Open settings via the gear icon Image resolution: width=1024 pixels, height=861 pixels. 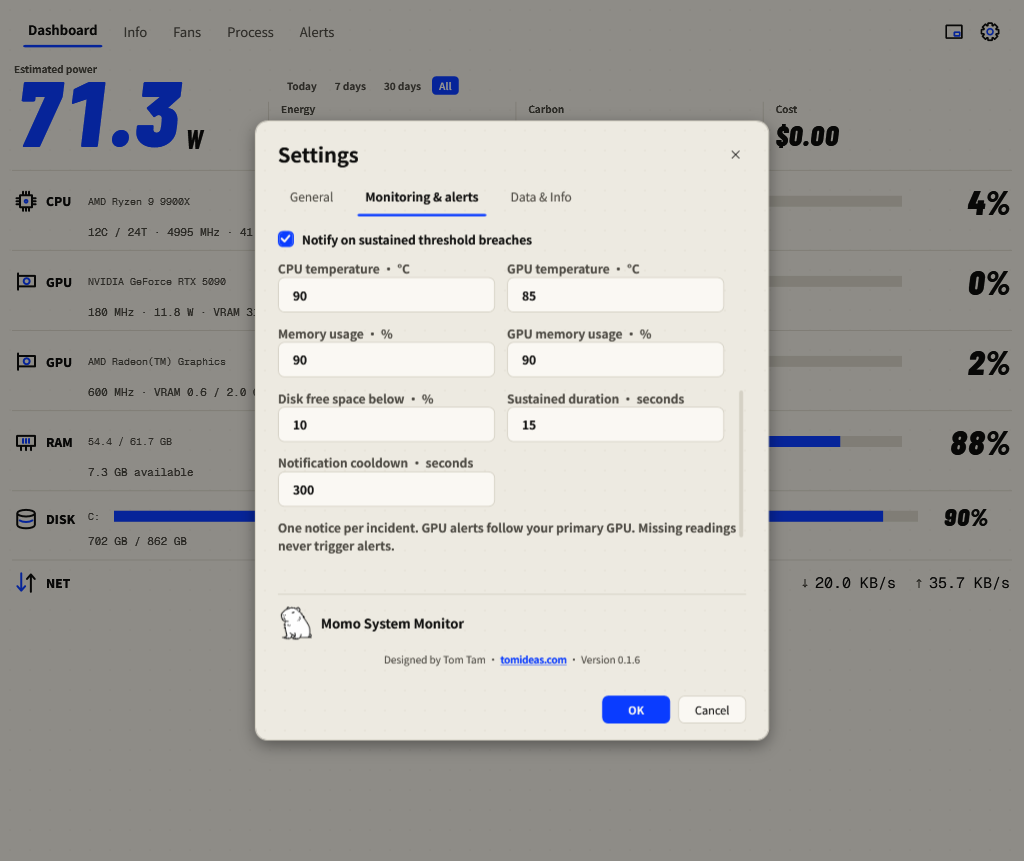point(989,31)
